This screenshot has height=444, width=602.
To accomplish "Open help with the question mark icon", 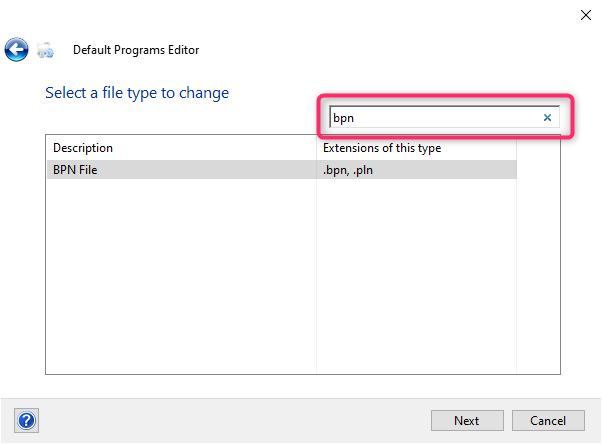I will click(26, 421).
